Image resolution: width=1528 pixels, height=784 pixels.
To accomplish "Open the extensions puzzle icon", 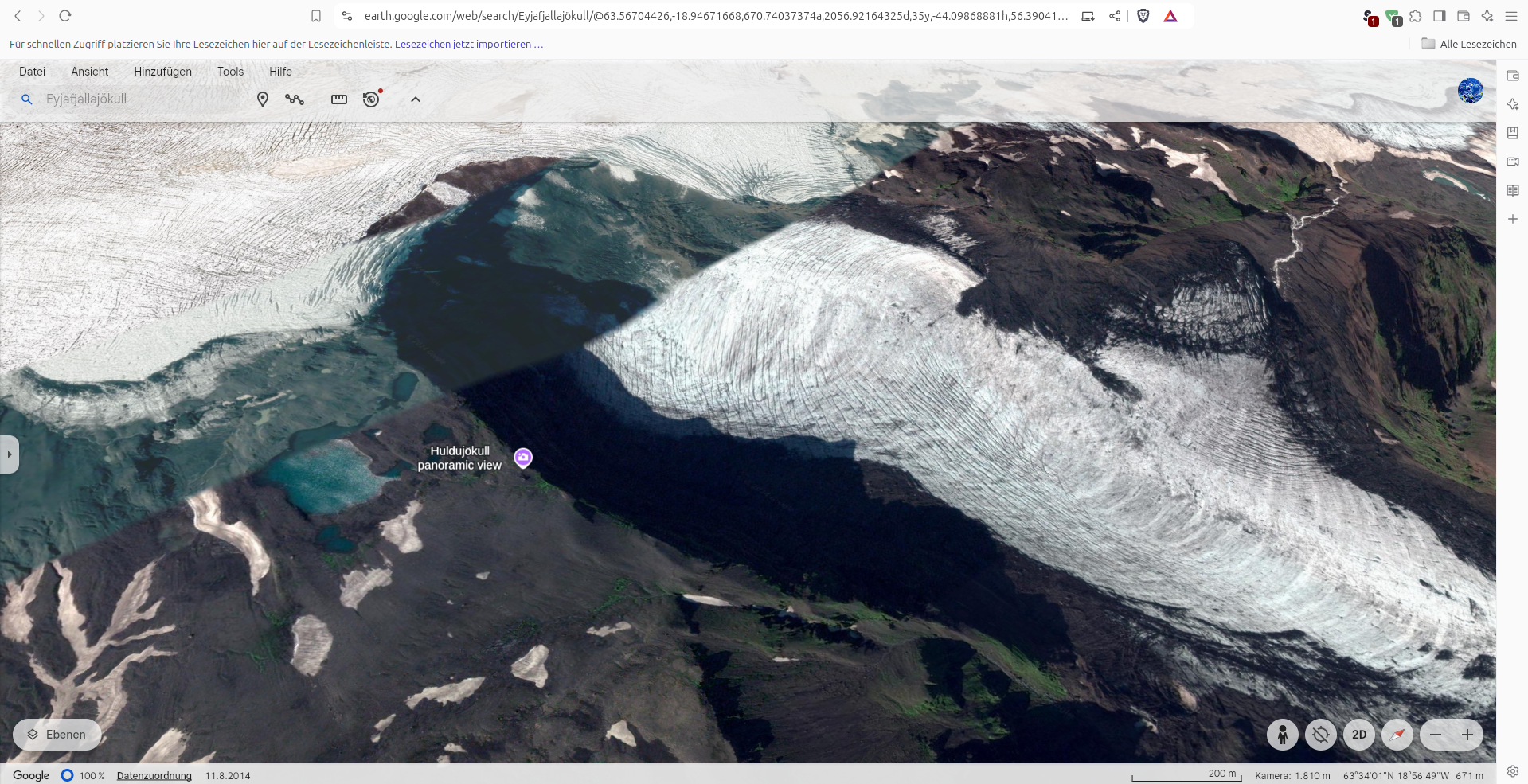I will click(x=1416, y=16).
